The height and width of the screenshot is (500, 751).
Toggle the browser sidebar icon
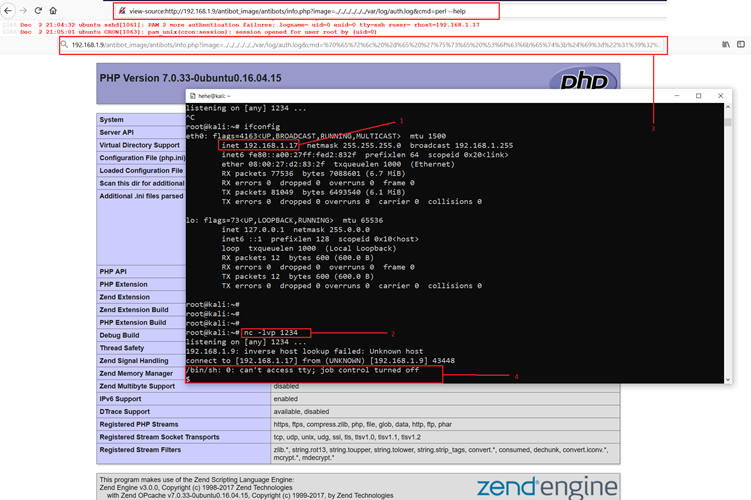pos(730,46)
